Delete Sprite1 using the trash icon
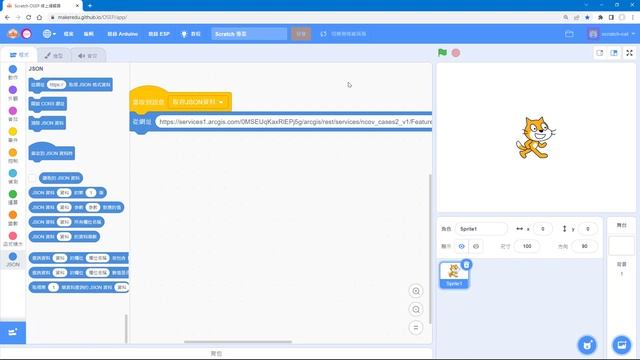Viewport: 640px width, 360px height. 467,265
